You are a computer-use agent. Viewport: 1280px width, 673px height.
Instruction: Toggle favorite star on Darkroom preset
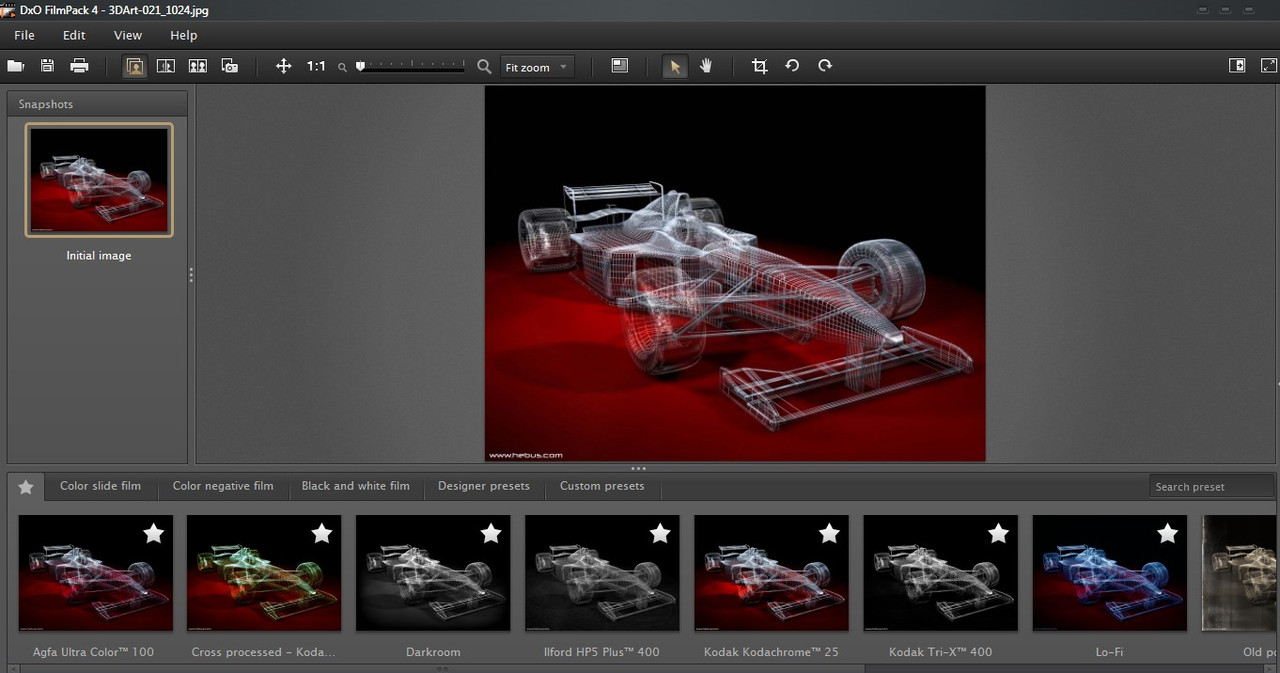491,534
